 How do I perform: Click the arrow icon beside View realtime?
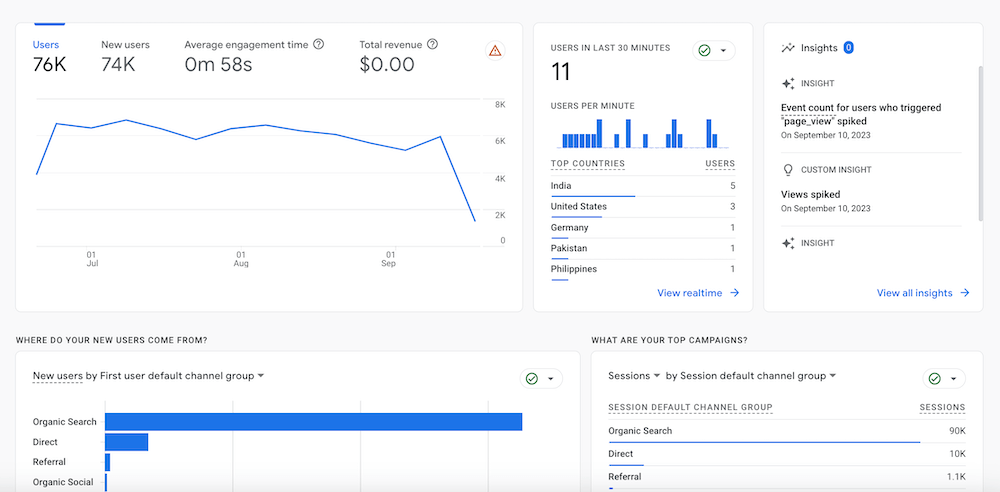click(735, 293)
